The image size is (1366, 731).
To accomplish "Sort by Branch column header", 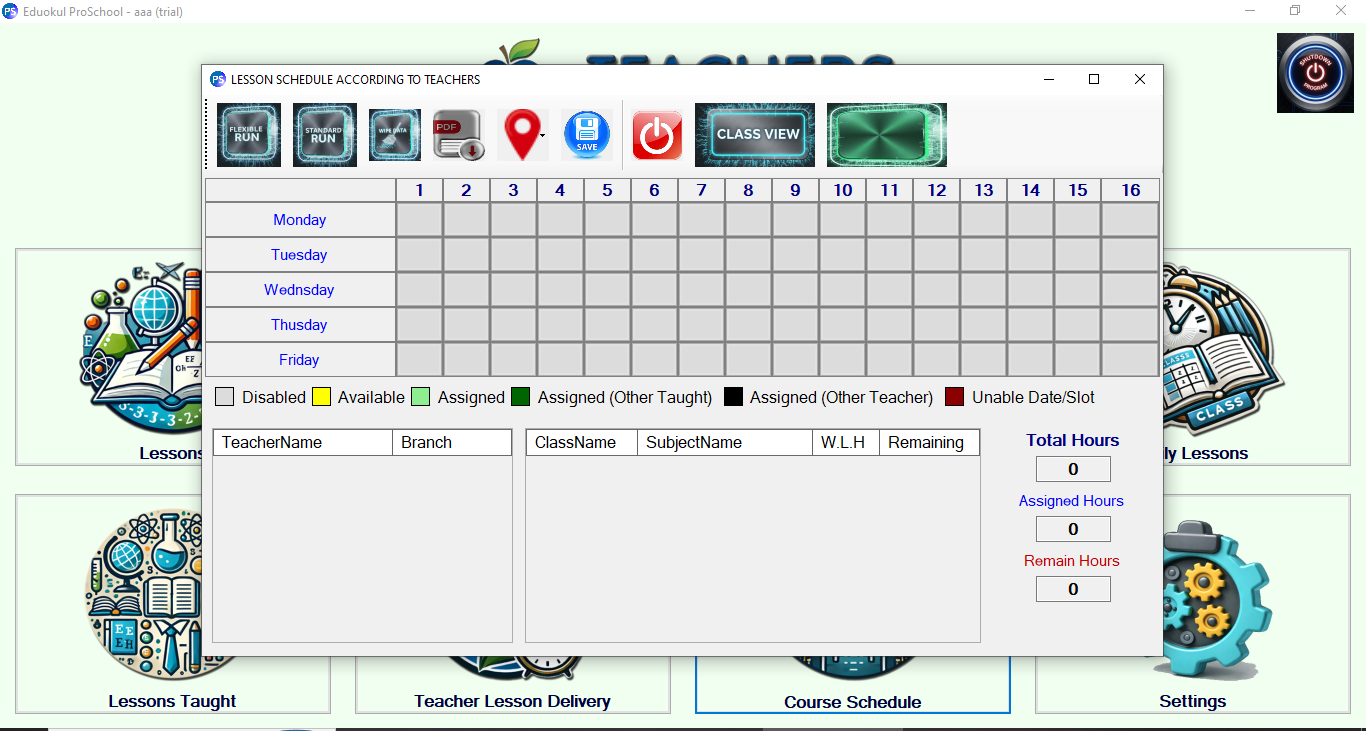I will [x=452, y=442].
